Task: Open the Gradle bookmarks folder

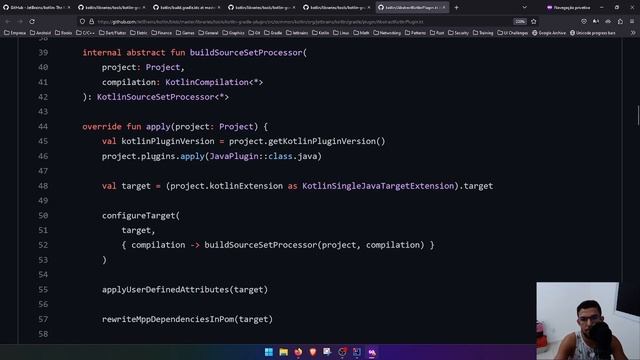Action: click(273, 33)
